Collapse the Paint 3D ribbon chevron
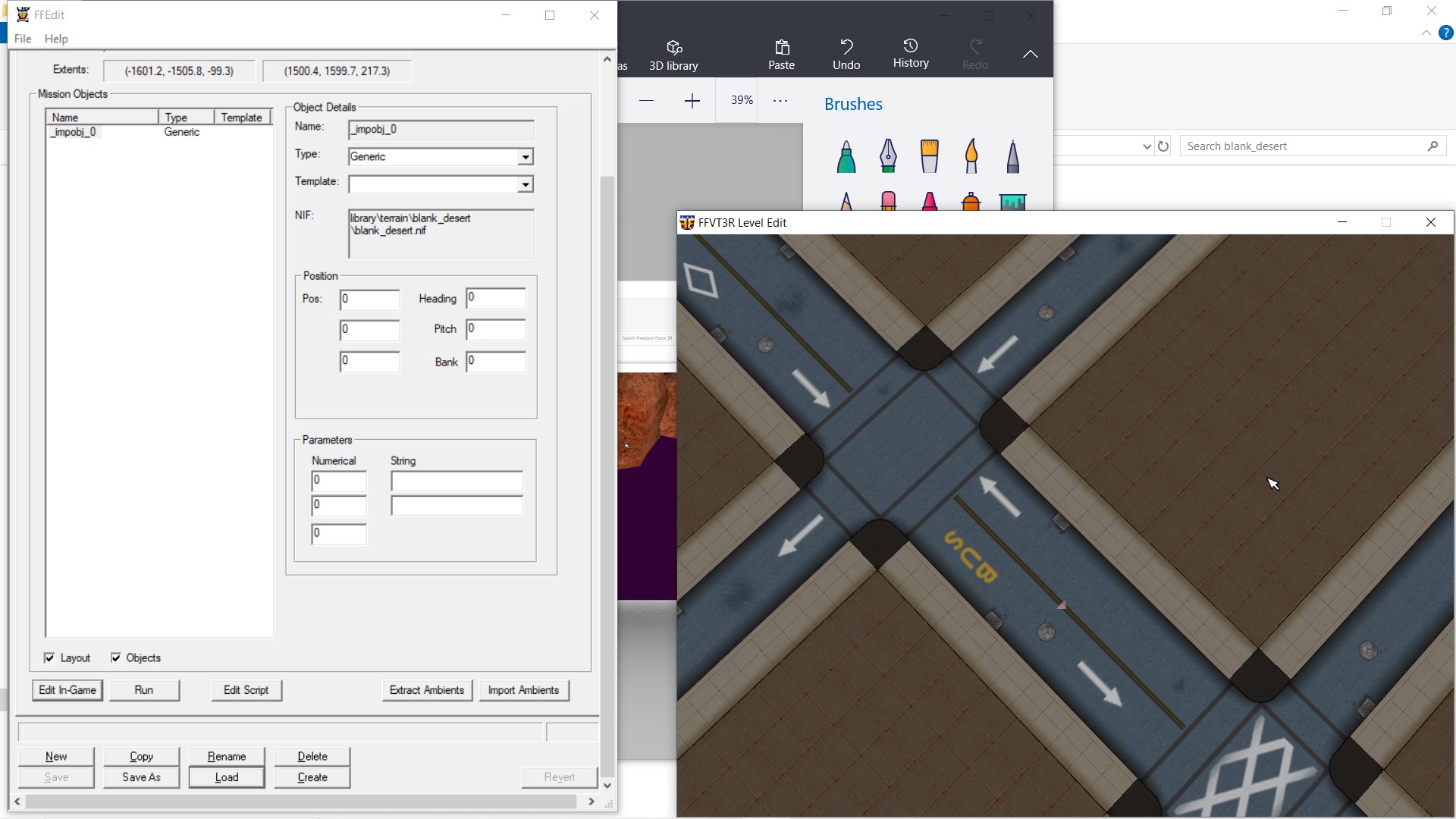Screen dimensions: 1456x819 click(1030, 54)
